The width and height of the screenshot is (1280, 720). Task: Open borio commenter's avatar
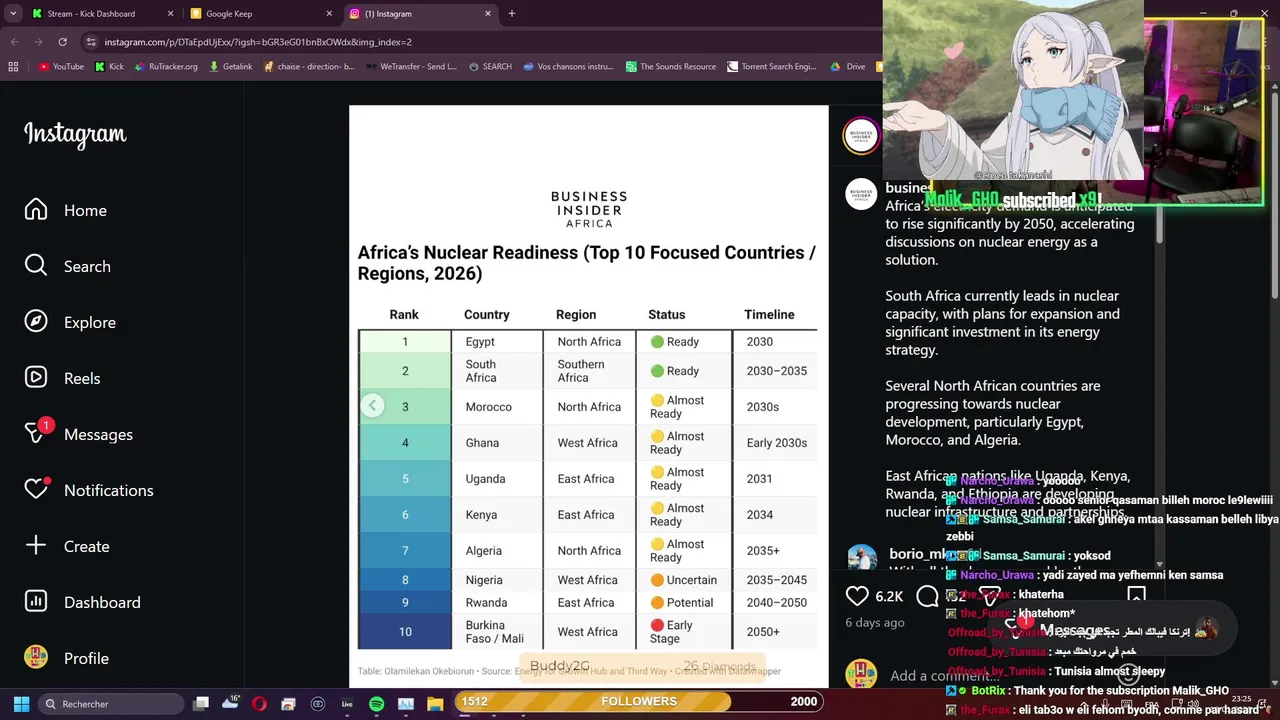(861, 557)
